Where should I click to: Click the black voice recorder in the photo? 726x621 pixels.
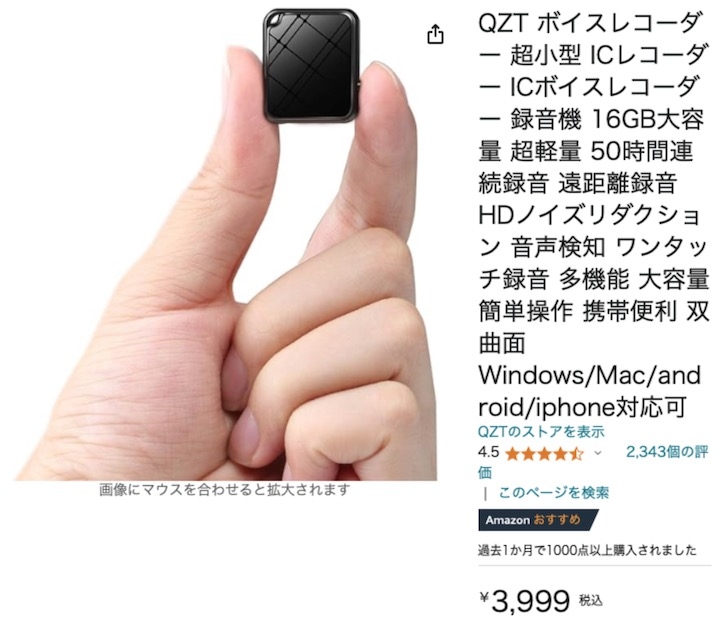point(311,66)
